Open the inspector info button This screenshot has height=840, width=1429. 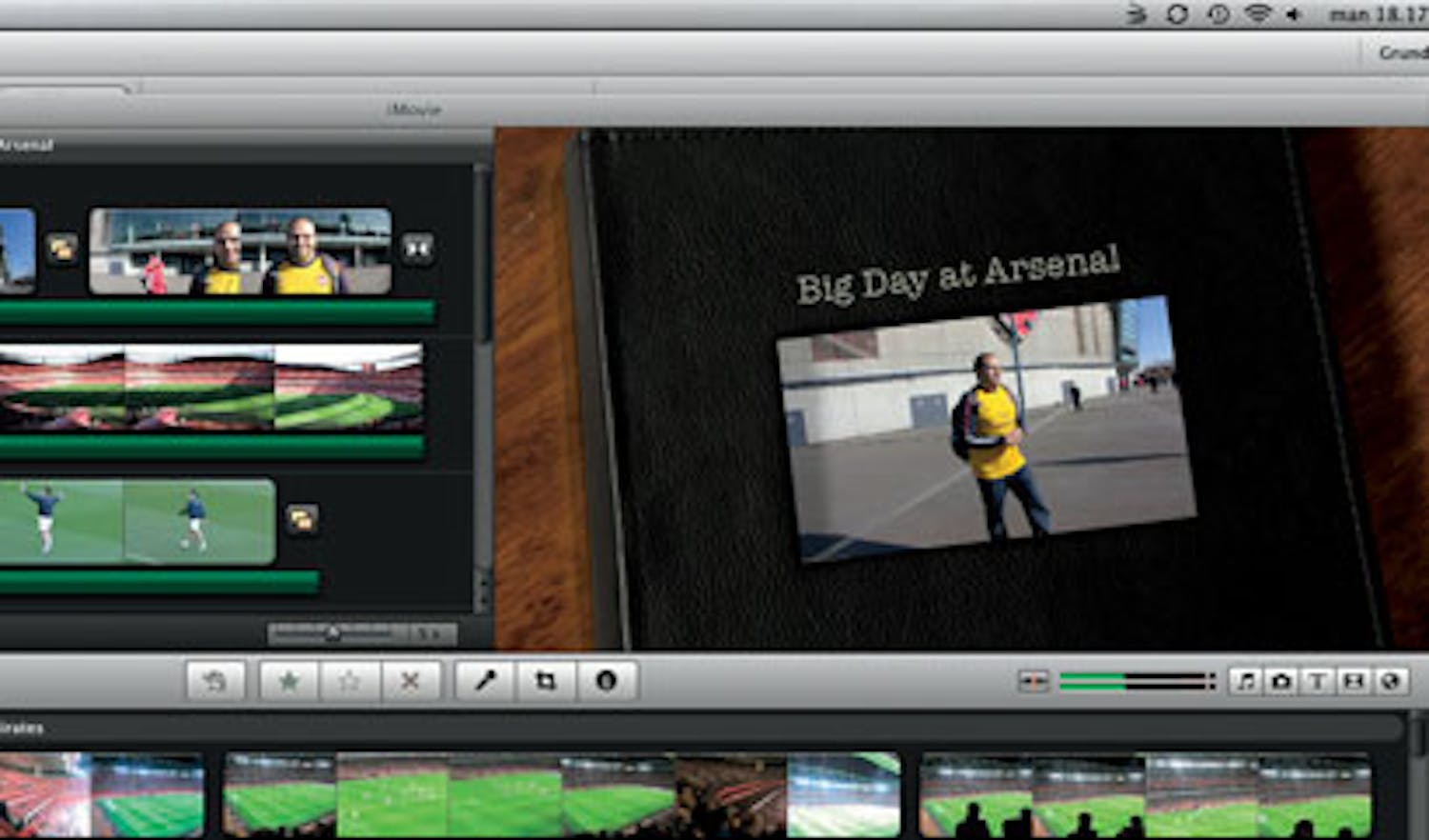606,681
